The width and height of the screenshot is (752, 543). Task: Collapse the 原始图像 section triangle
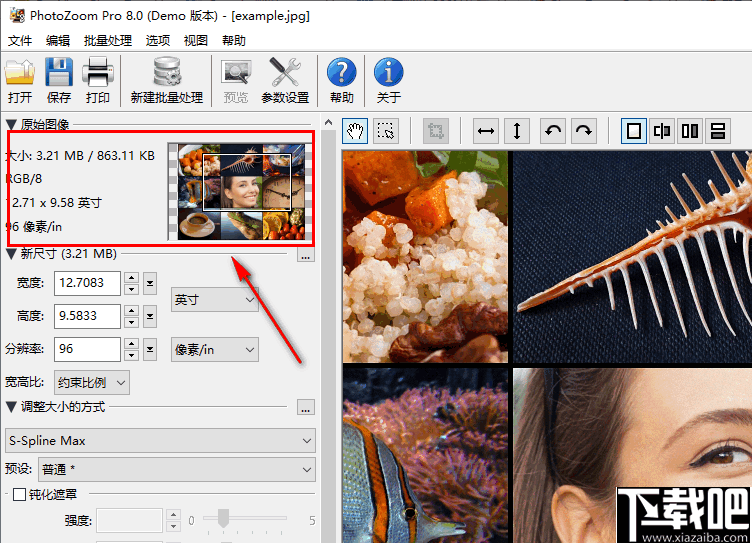(12, 125)
